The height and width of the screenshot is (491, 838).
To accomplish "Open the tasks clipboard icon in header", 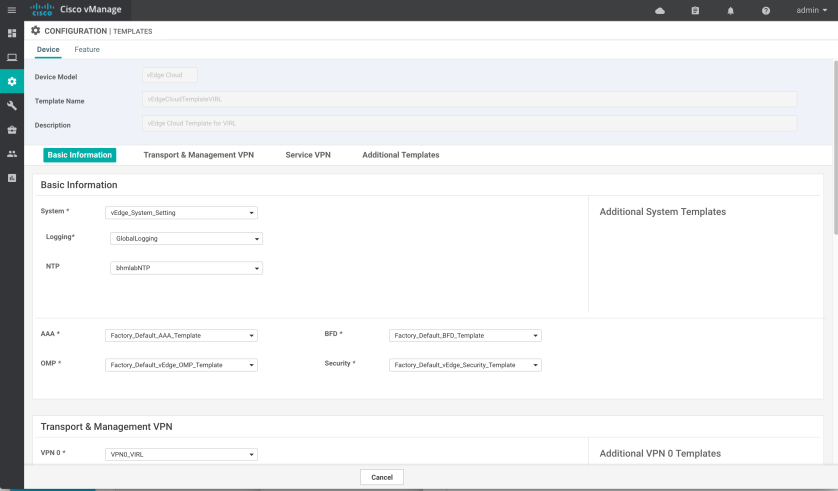I will (x=695, y=10).
